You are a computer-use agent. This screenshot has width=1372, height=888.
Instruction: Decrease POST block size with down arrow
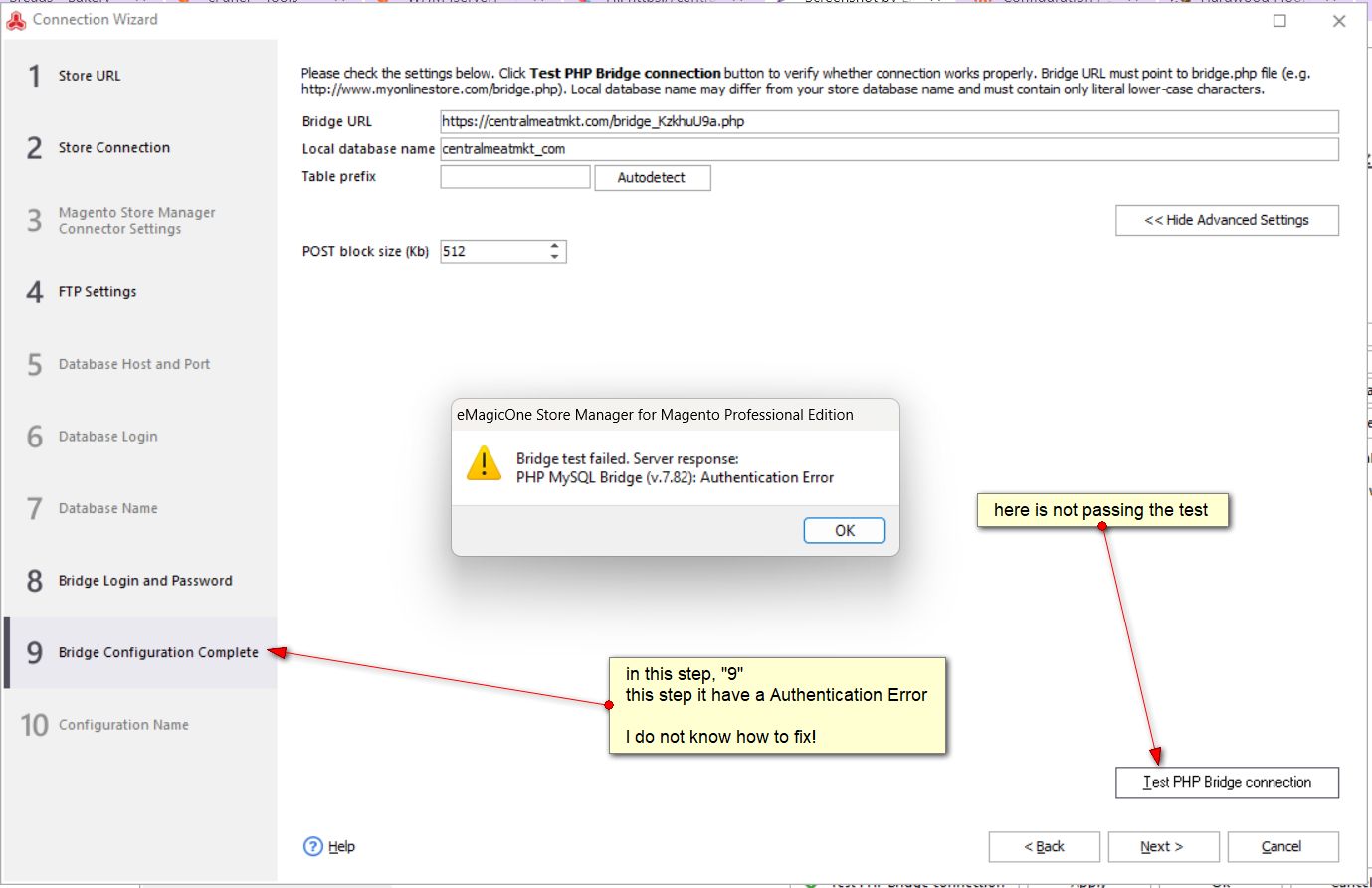(x=555, y=258)
